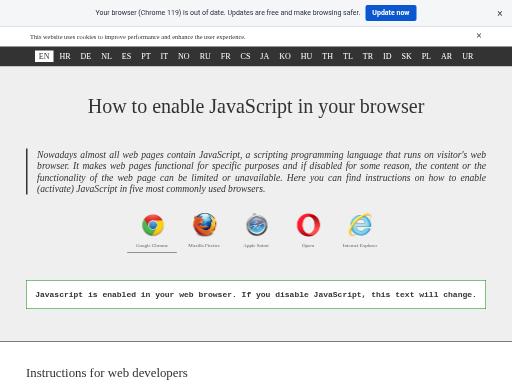Click the 'How to enable JavaScript' heading

(256, 107)
